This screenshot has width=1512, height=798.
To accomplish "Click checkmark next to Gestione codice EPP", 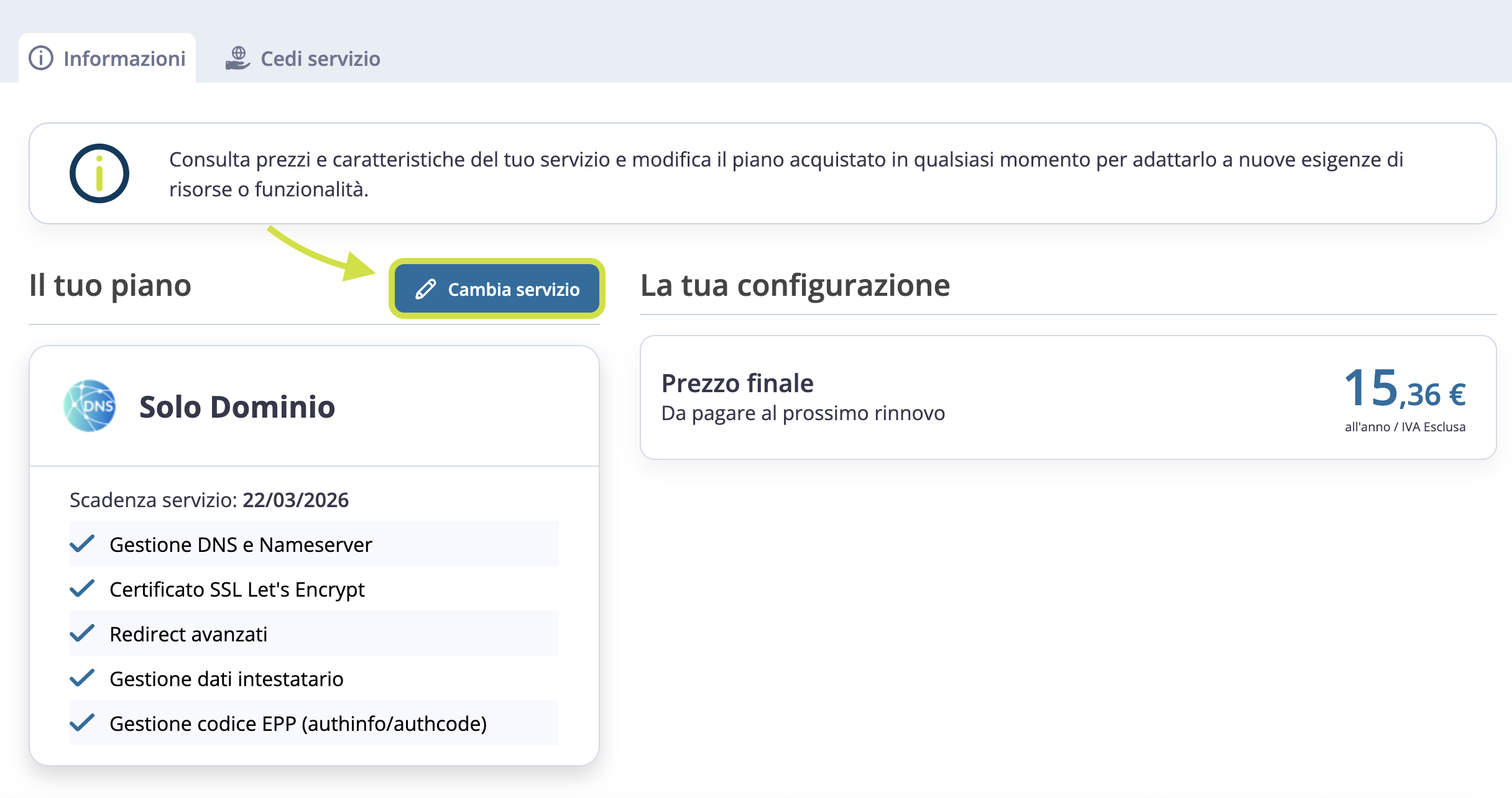I will coord(82,723).
